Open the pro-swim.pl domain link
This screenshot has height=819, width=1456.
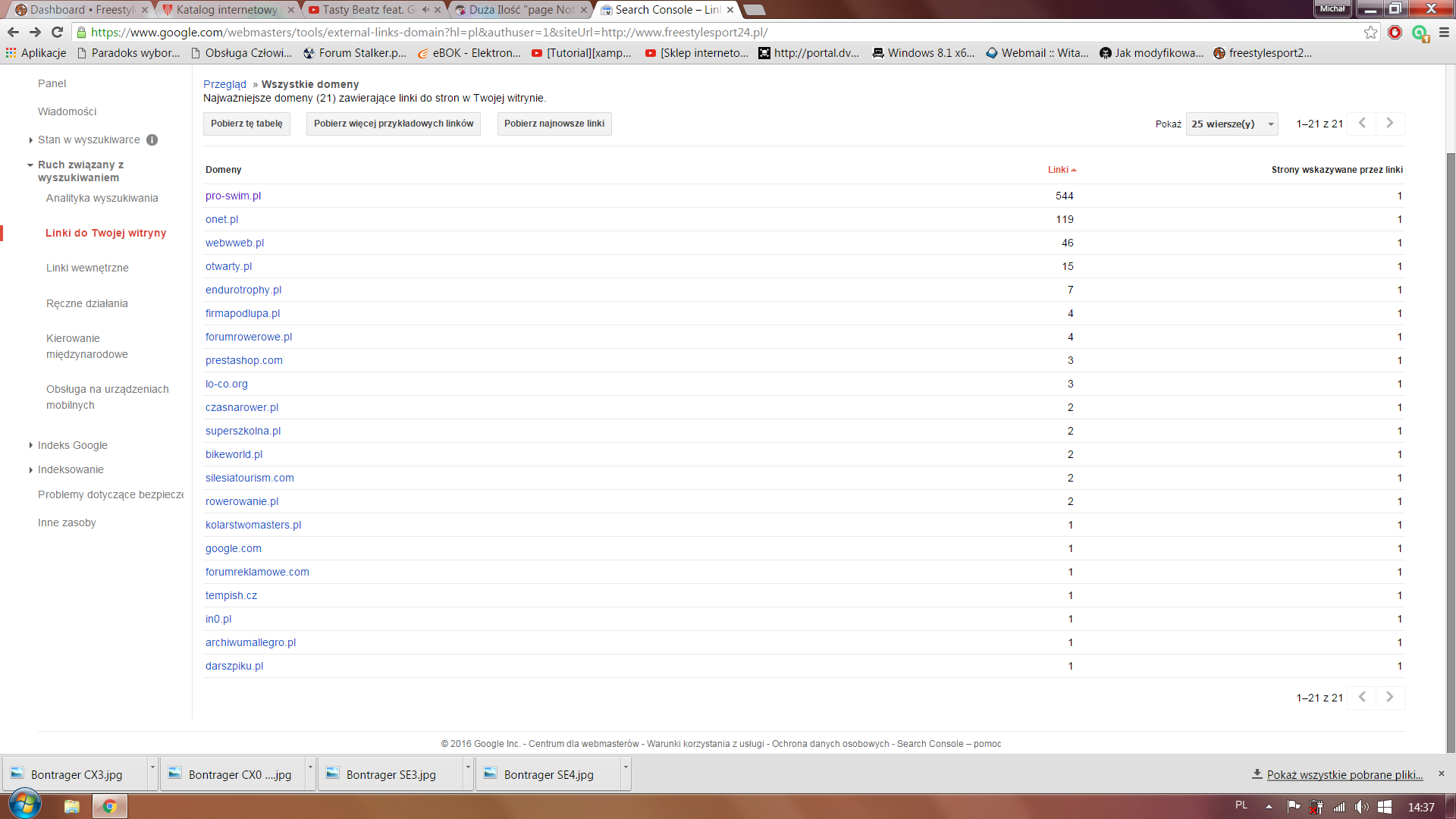click(x=233, y=196)
